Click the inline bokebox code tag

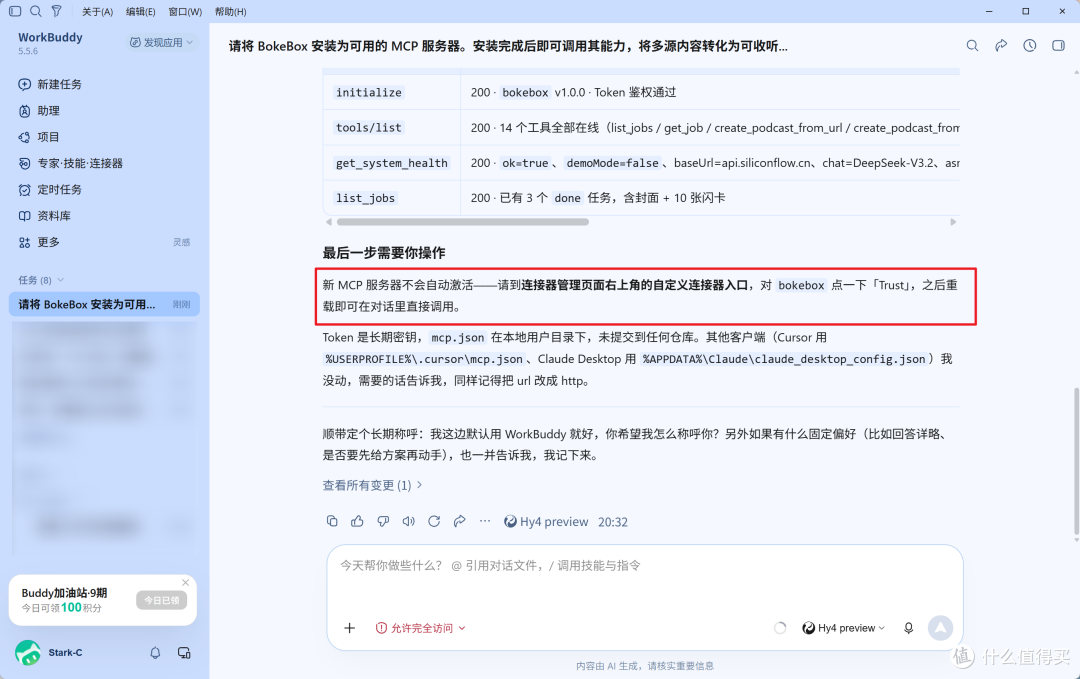(801, 285)
